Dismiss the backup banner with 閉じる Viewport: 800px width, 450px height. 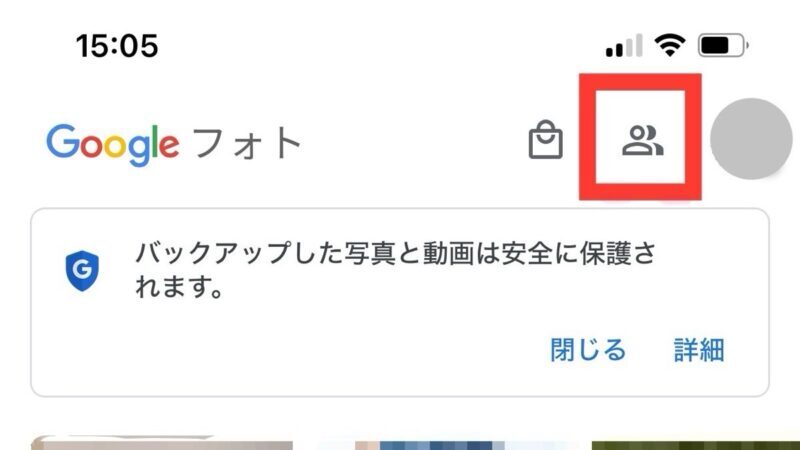pos(588,350)
